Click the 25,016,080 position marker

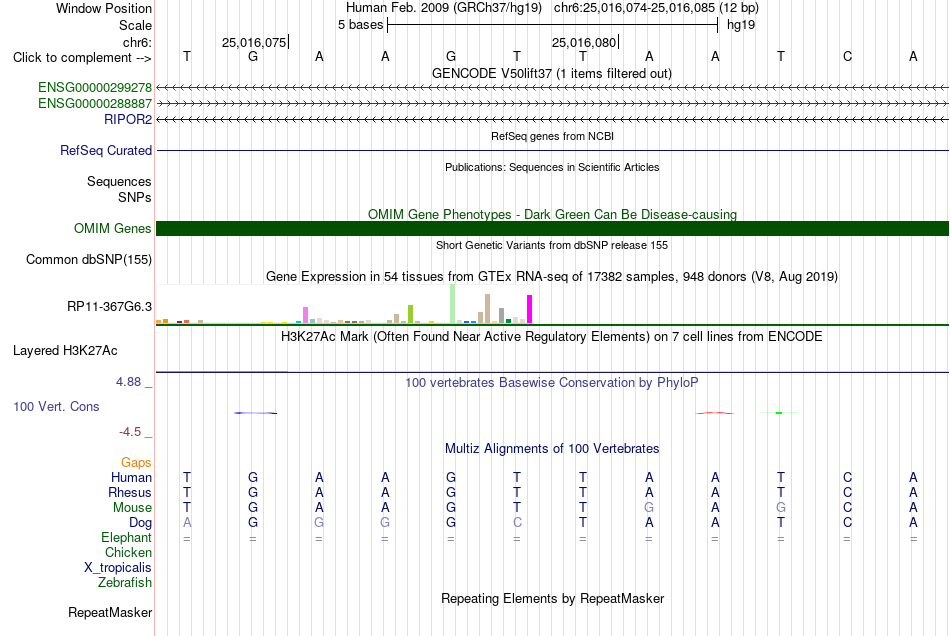585,42
